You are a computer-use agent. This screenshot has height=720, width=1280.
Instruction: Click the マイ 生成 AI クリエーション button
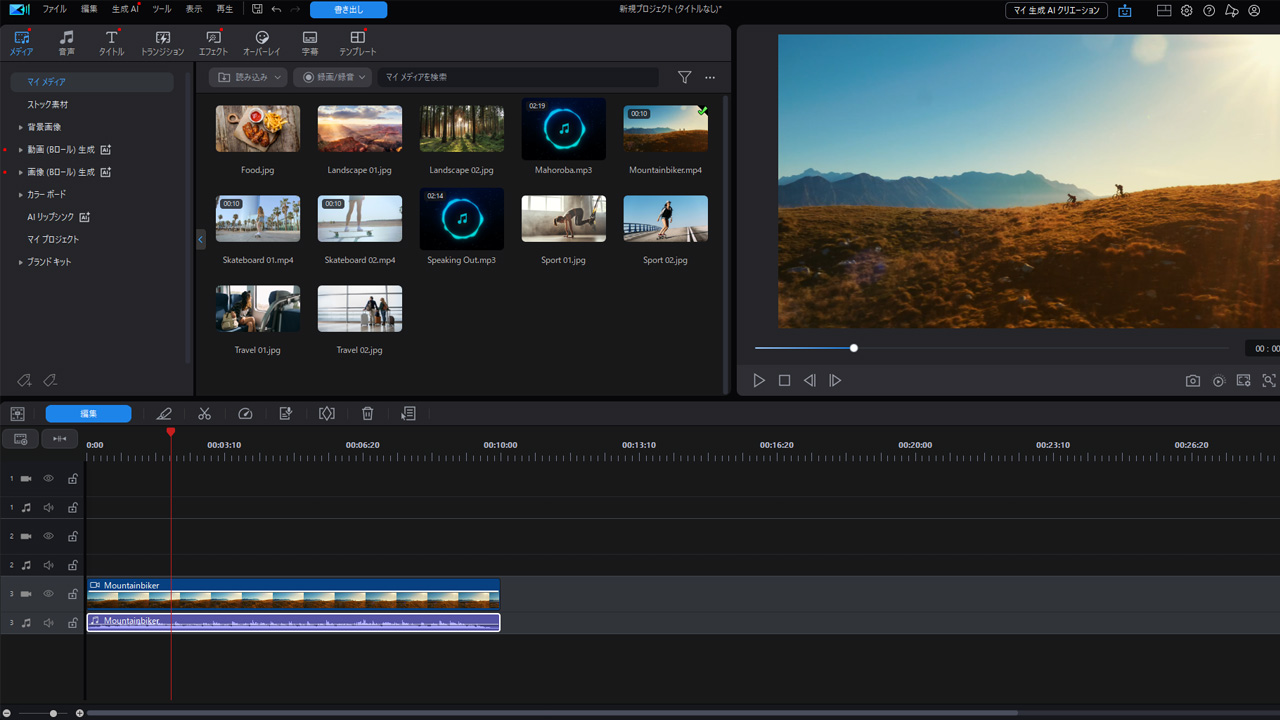click(1056, 10)
